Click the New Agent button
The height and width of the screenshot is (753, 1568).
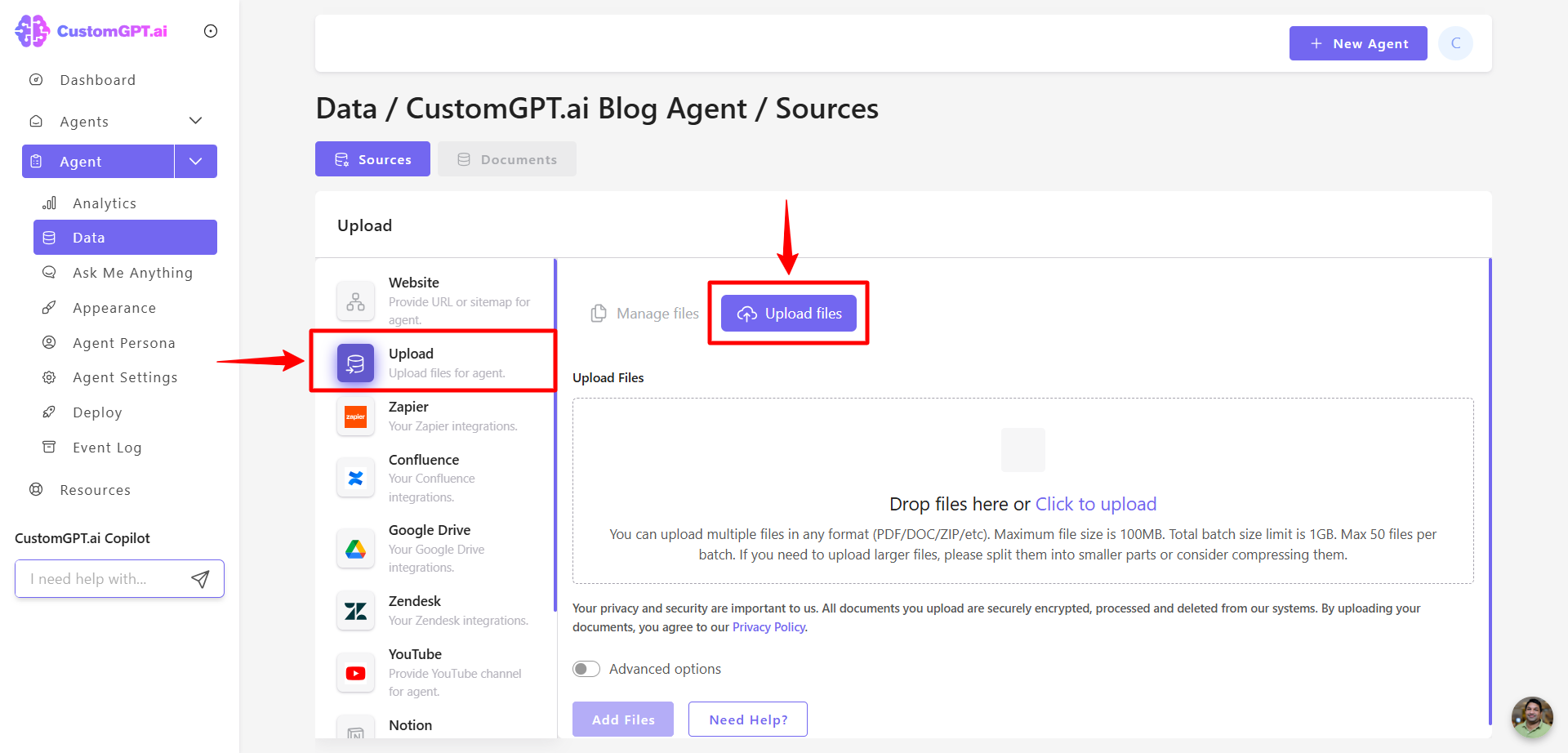[1358, 43]
